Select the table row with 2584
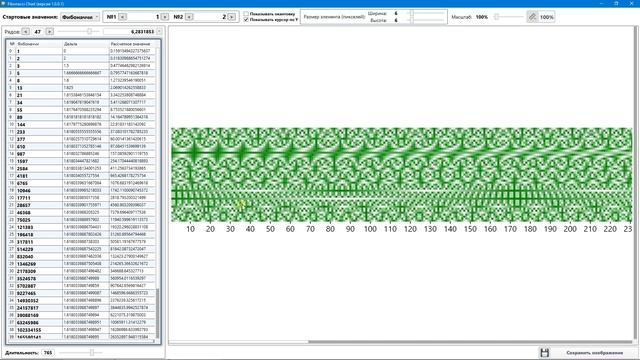This screenshot has width=640, height=360. point(82,169)
